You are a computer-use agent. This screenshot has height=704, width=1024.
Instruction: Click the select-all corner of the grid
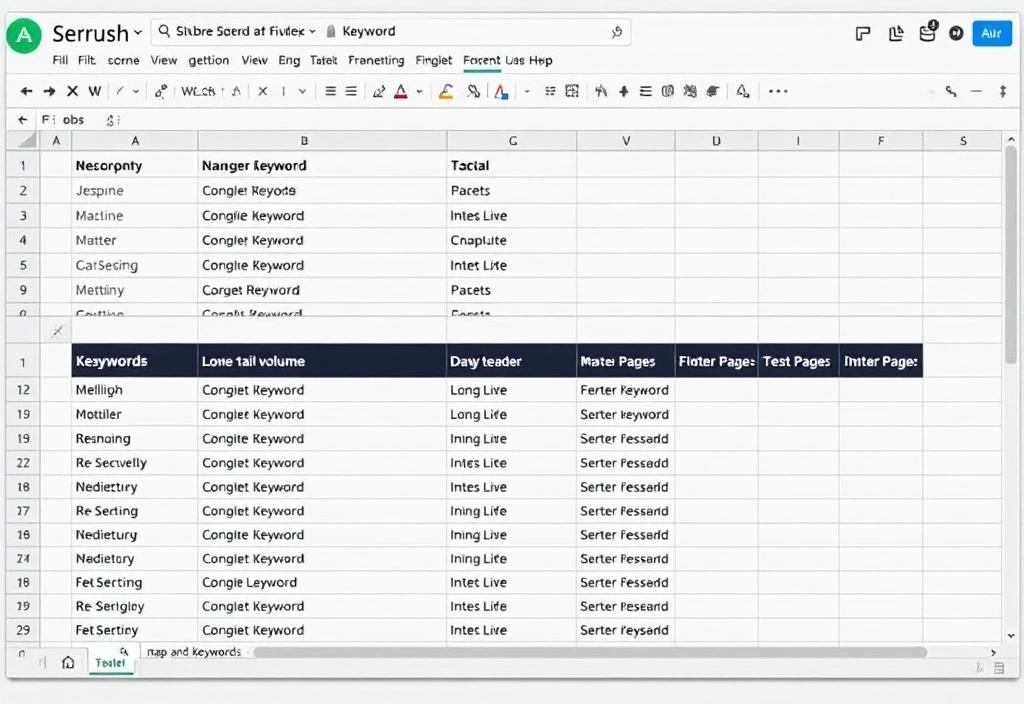pyautogui.click(x=23, y=140)
